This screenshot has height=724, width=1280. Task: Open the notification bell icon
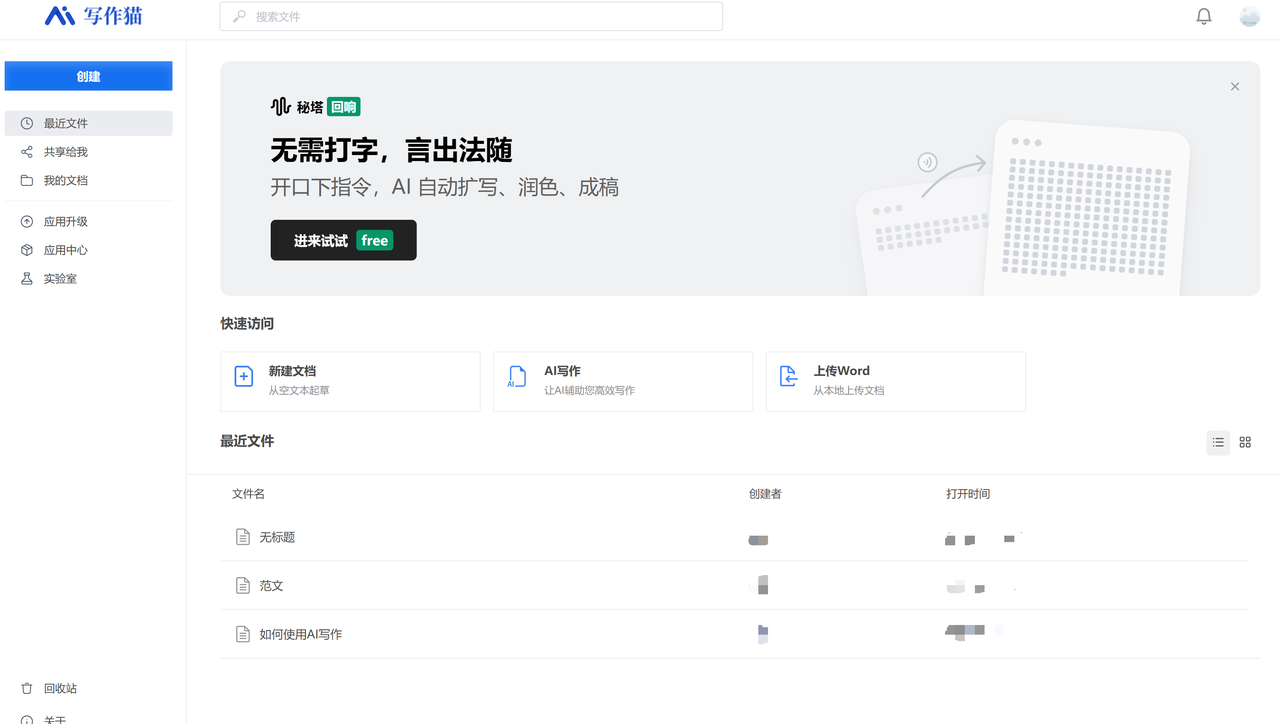(x=1204, y=16)
